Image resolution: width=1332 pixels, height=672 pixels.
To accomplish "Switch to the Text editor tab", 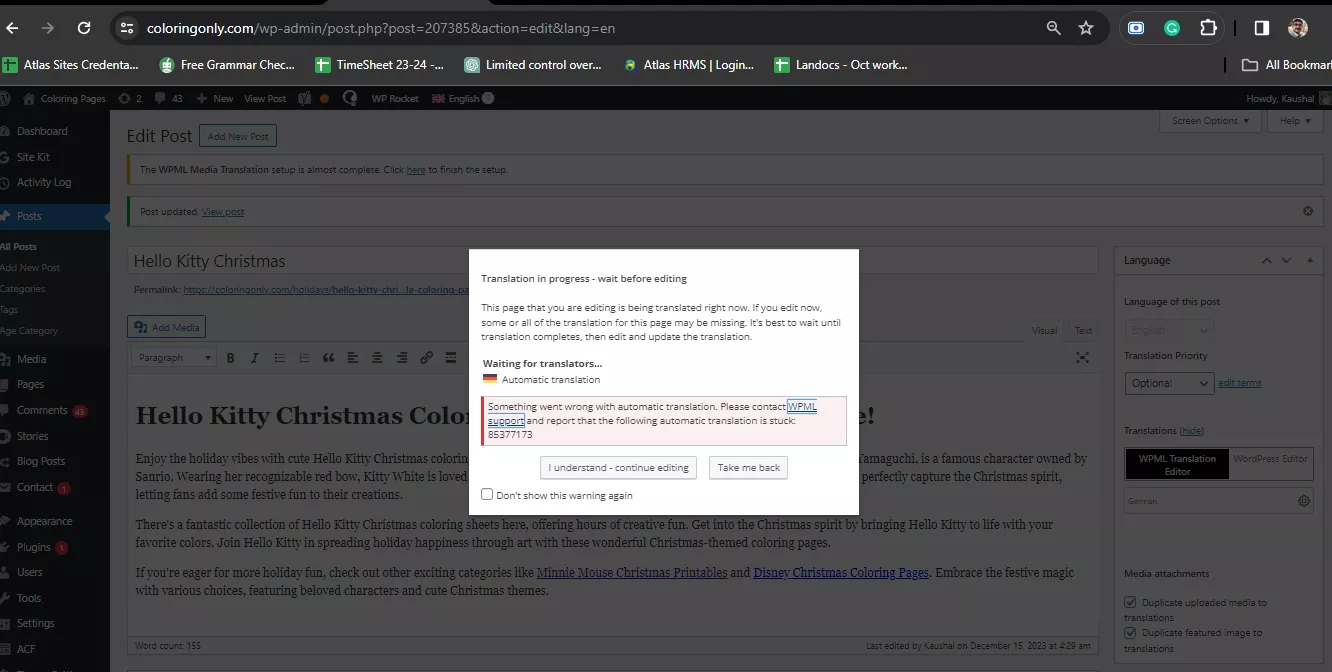I will point(1083,330).
